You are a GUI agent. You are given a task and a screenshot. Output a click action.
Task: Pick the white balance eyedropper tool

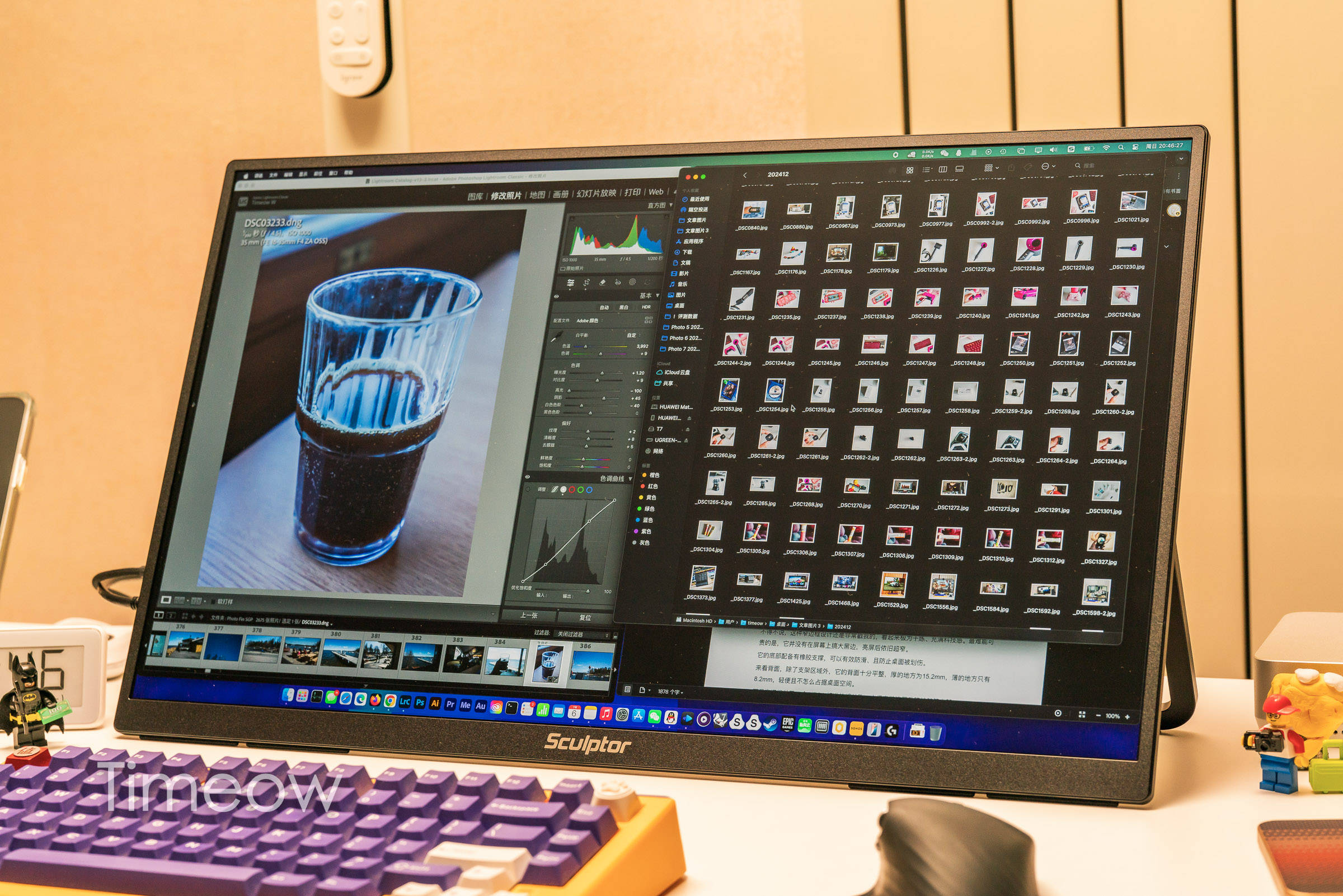(555, 337)
